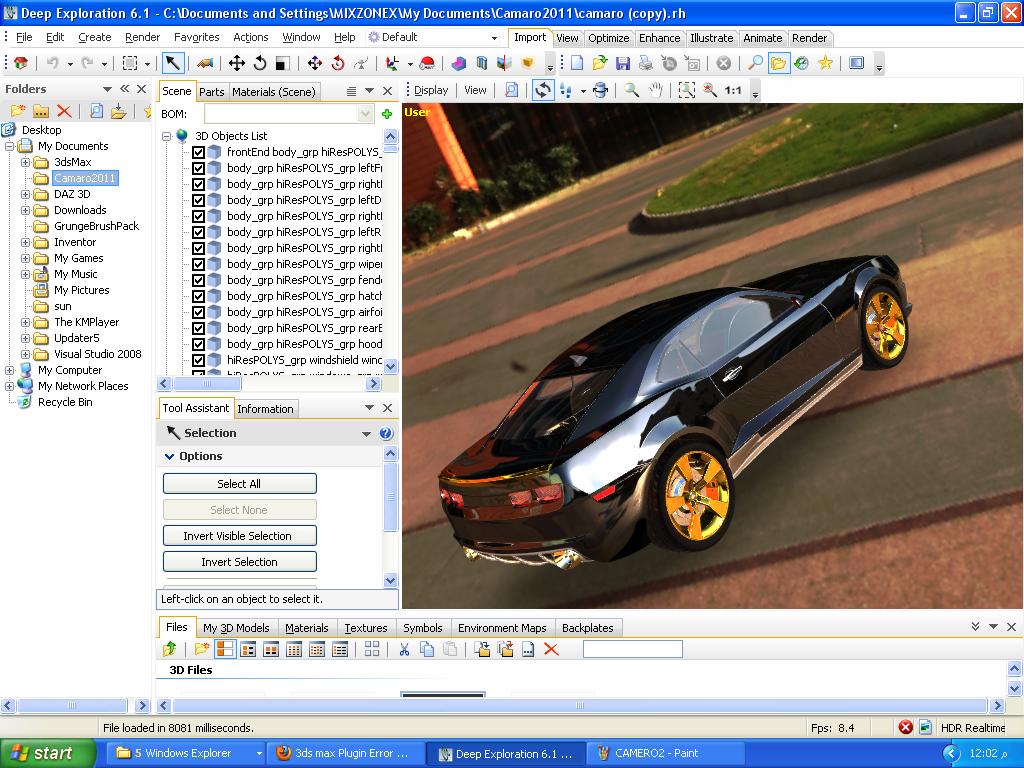Toggle the Orbit/rotate view icon in the viewport toolbar

[542, 90]
